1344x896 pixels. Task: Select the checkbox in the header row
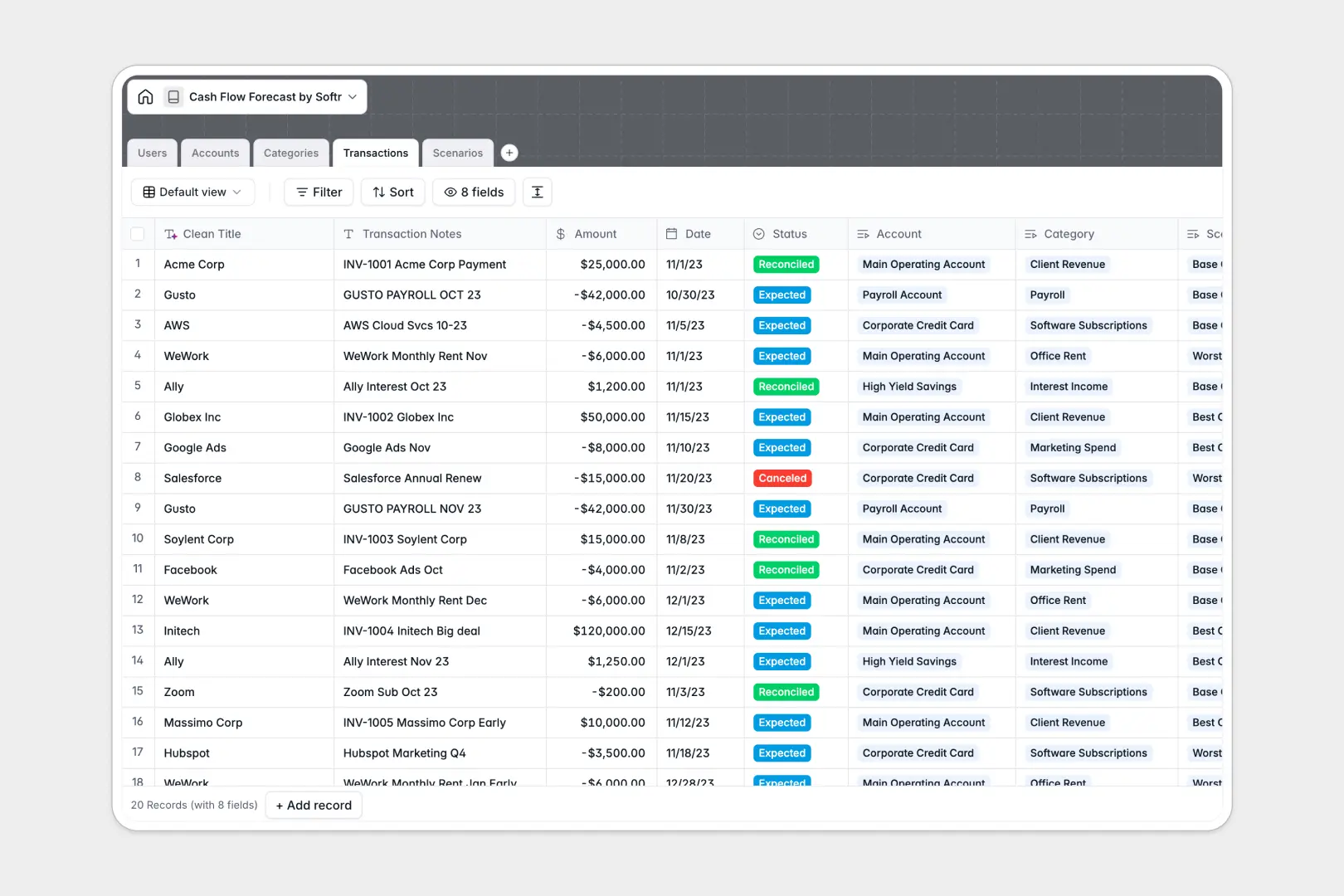coord(138,233)
